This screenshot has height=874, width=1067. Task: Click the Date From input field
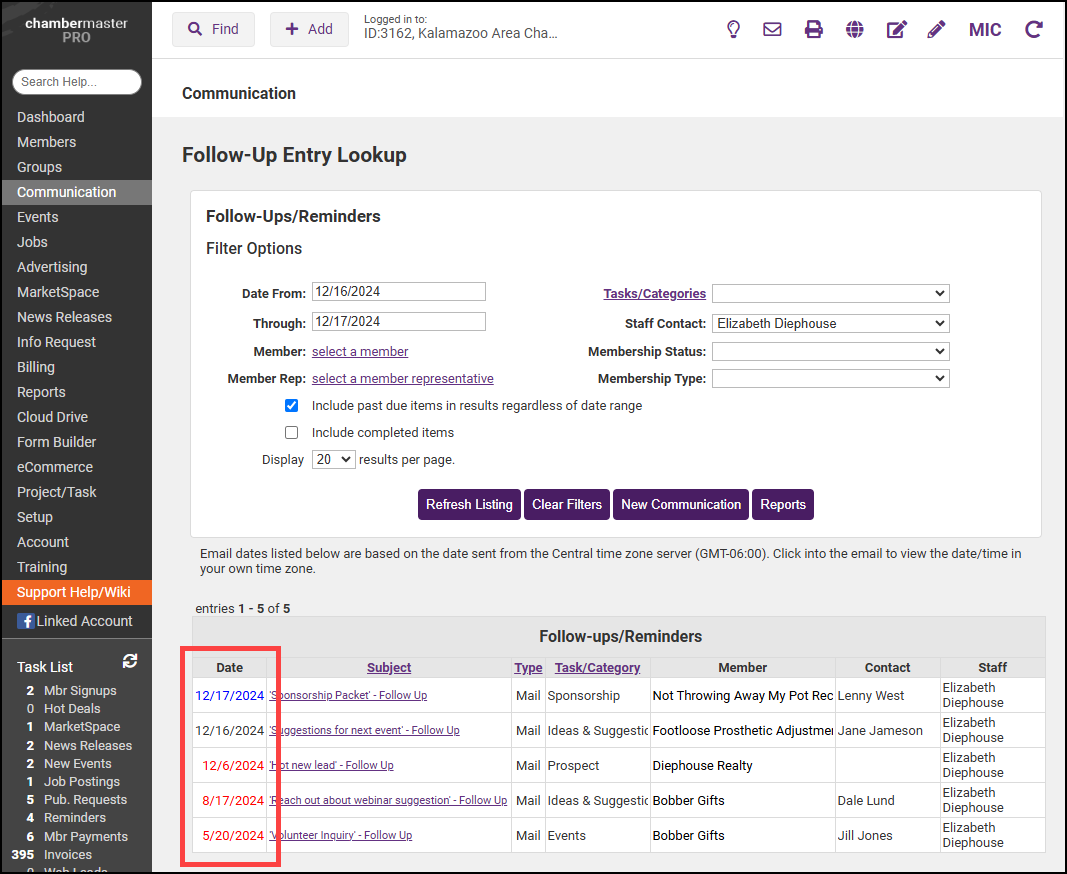[398, 291]
